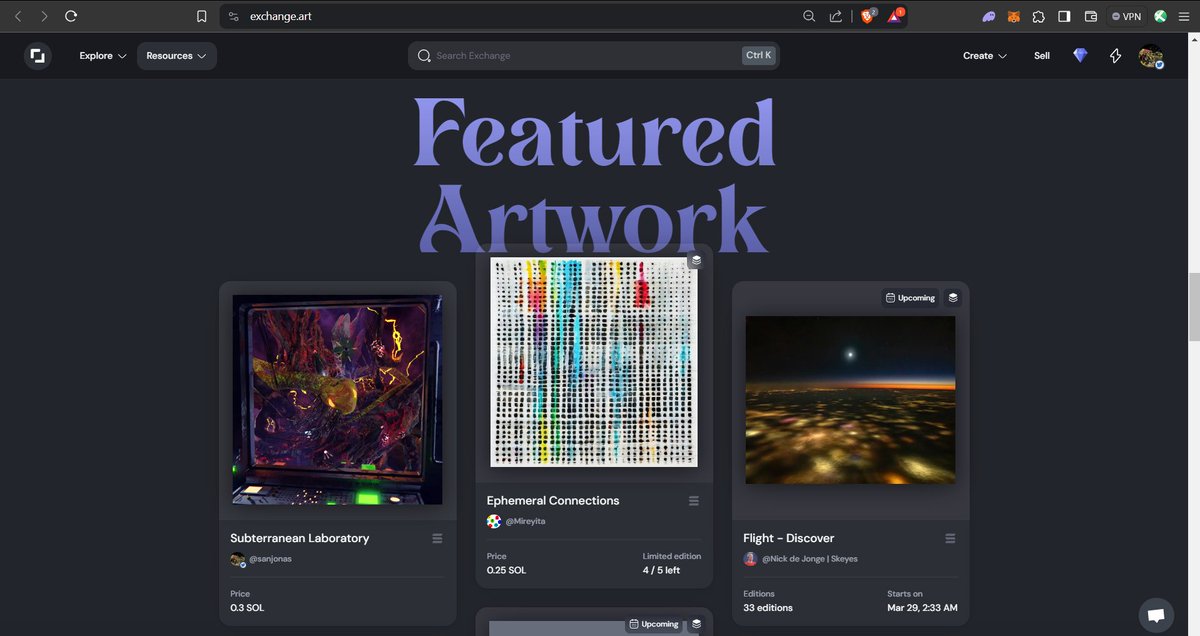
Task: Open the Brave Wallet icon
Action: click(x=1090, y=16)
